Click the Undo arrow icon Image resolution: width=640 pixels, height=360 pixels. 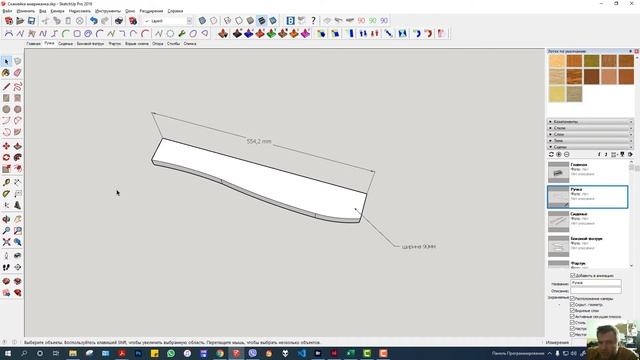tap(94, 20)
